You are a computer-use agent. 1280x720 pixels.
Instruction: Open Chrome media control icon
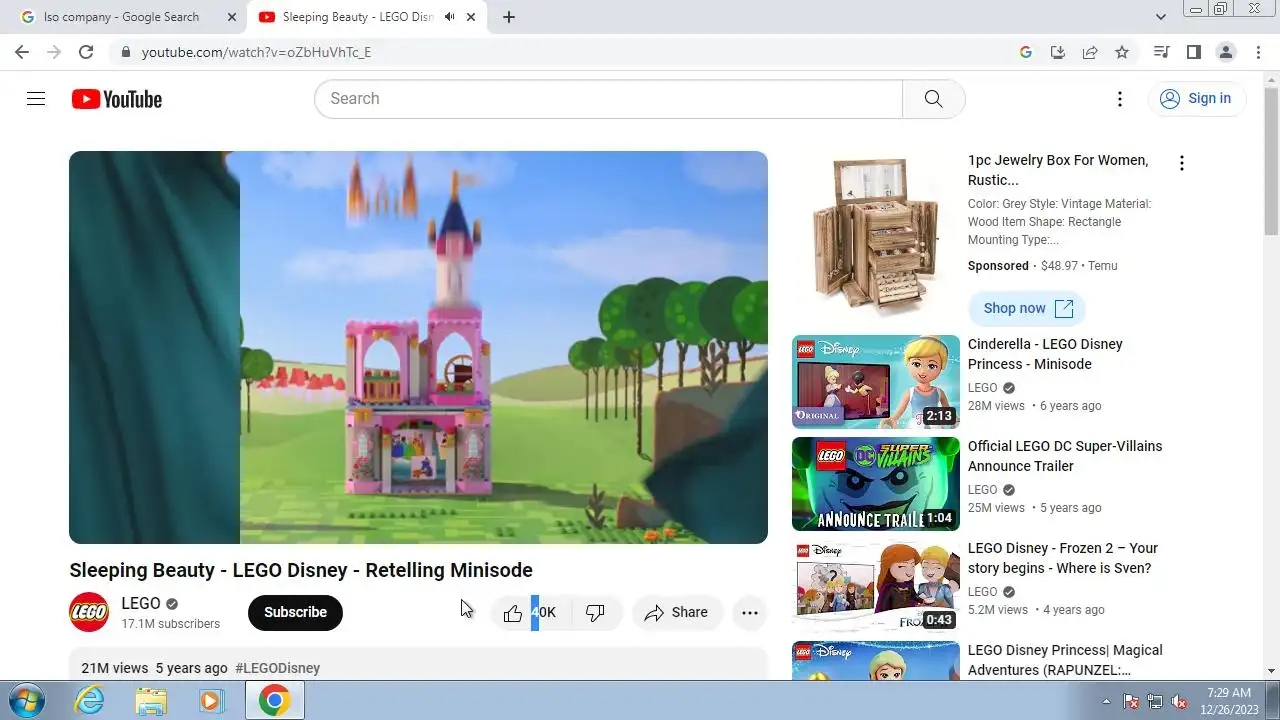(x=1161, y=52)
